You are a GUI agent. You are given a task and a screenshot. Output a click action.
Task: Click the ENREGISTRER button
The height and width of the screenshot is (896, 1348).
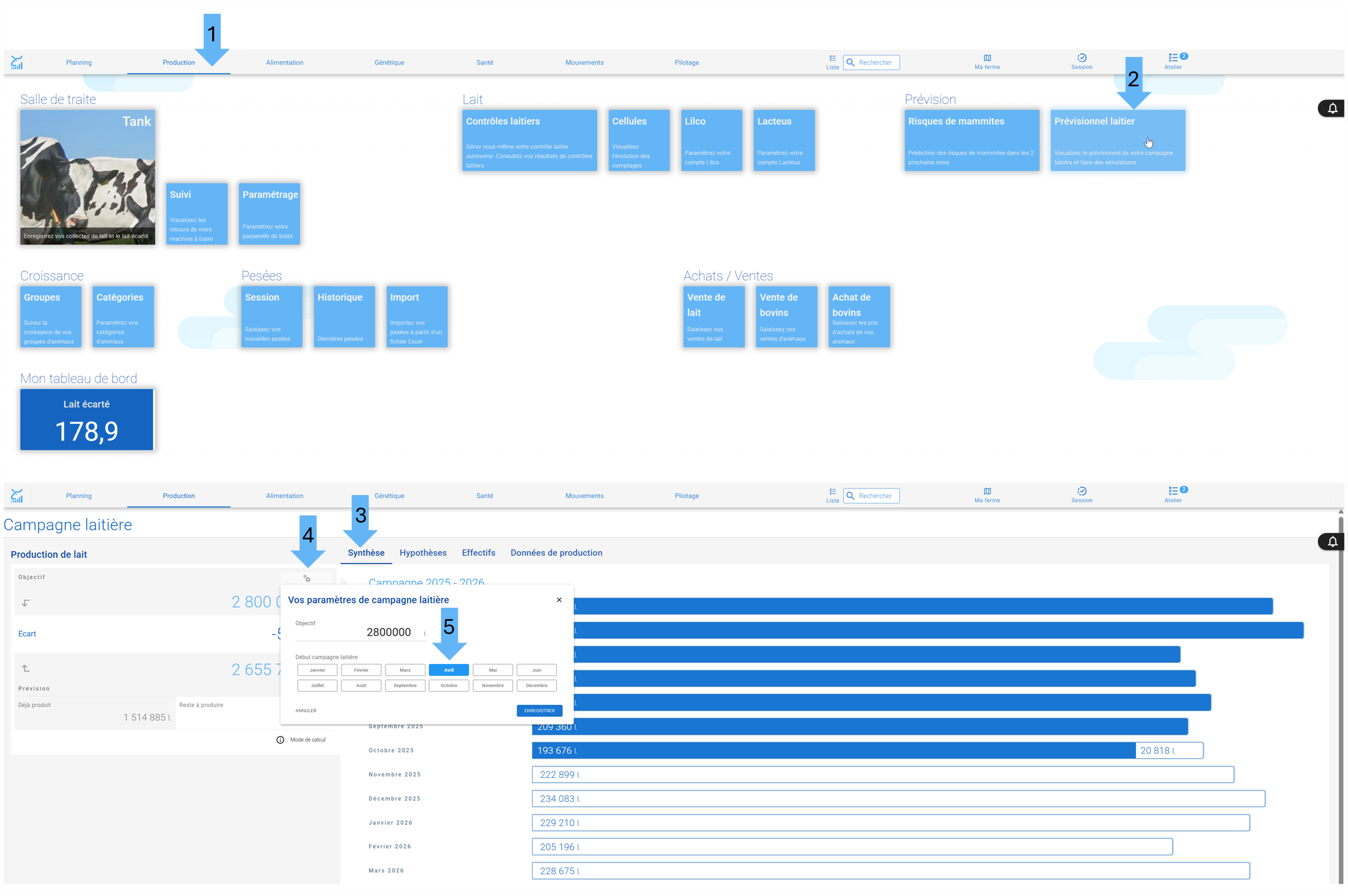point(539,711)
